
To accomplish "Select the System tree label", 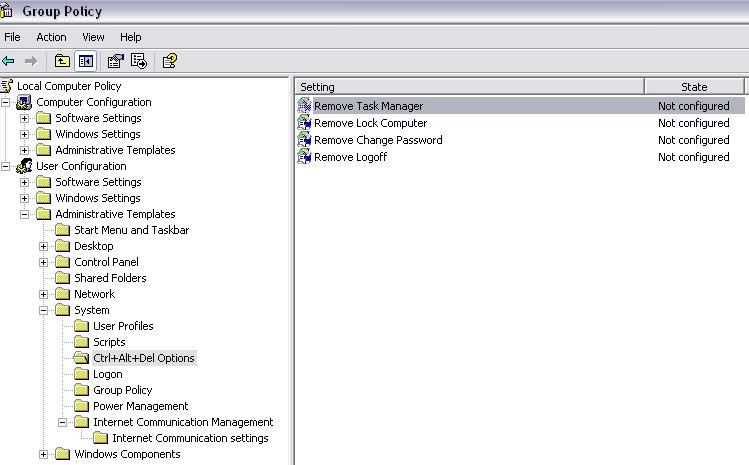I will pyautogui.click(x=92, y=310).
